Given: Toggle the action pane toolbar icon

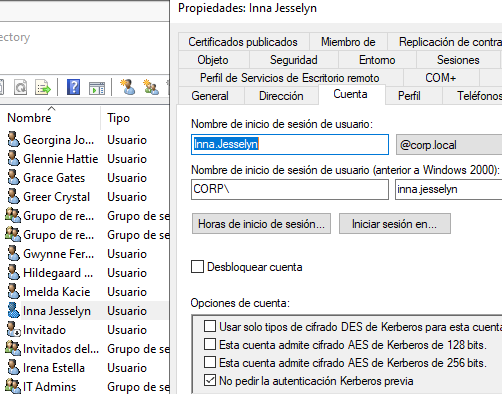Looking at the screenshot, I should pyautogui.click(x=97, y=88).
